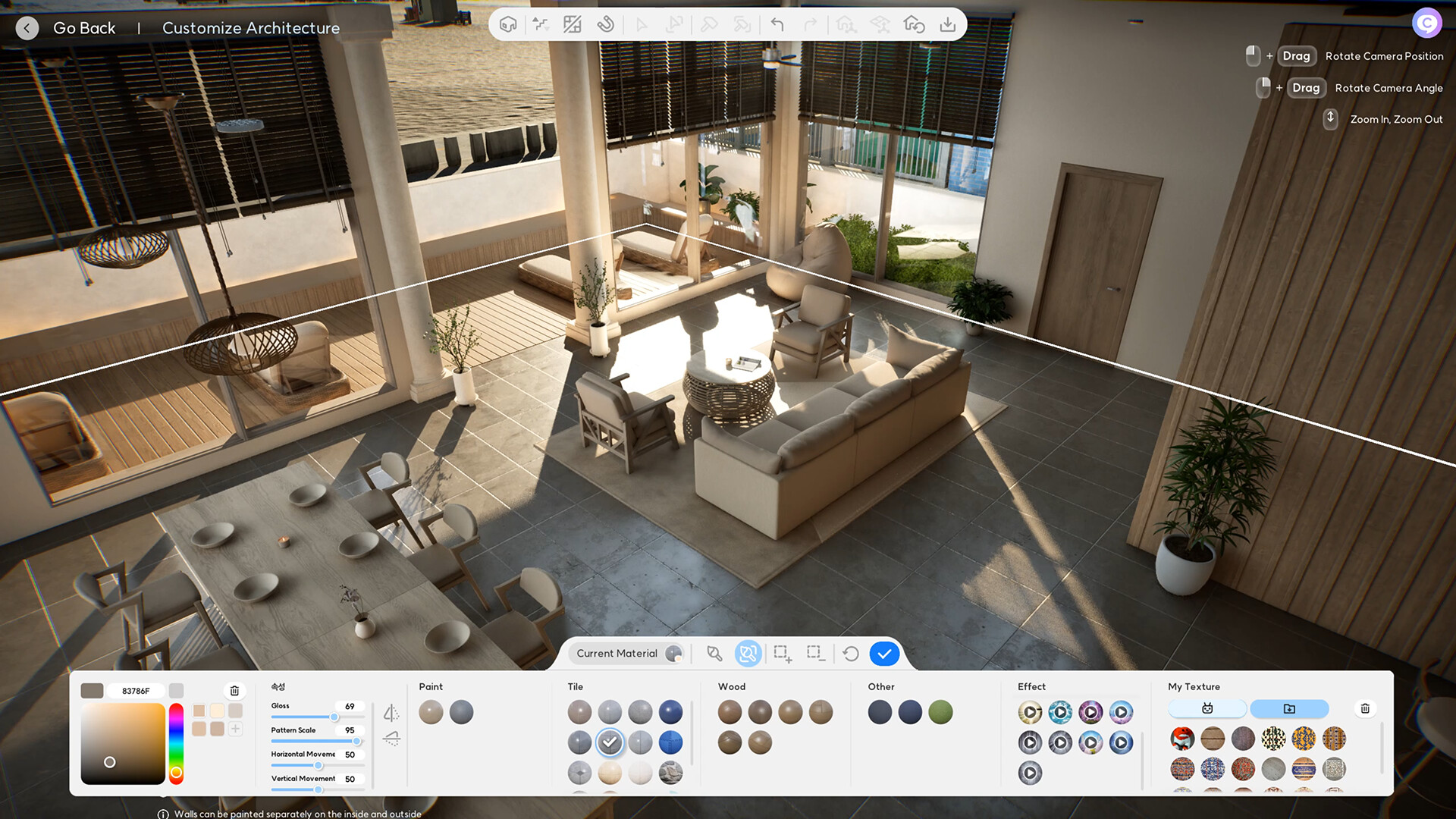1456x819 pixels.
Task: Click the add-to-selection icon in the material bar
Action: (x=783, y=654)
